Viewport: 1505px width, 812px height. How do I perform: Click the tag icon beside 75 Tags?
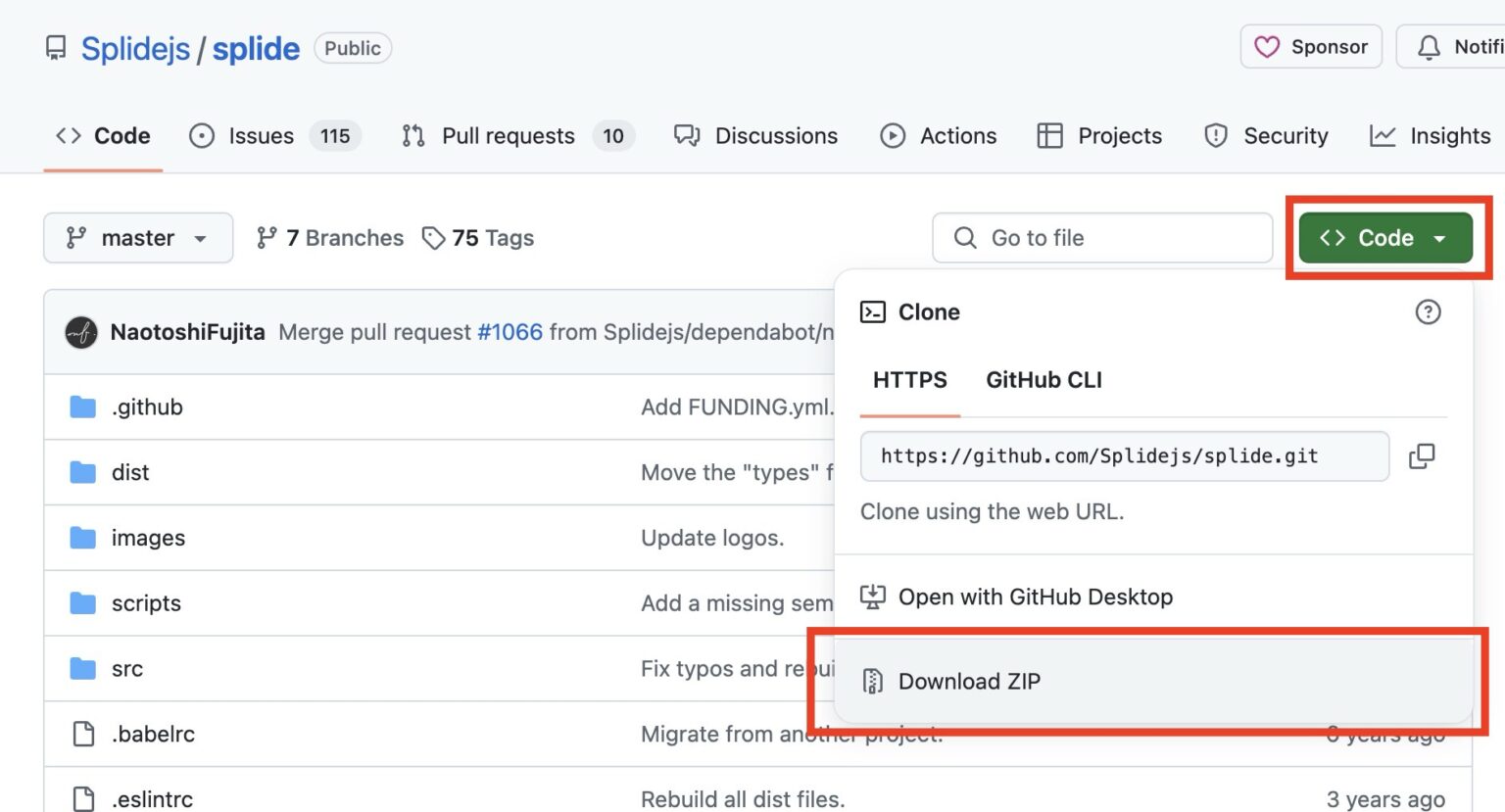coord(433,238)
